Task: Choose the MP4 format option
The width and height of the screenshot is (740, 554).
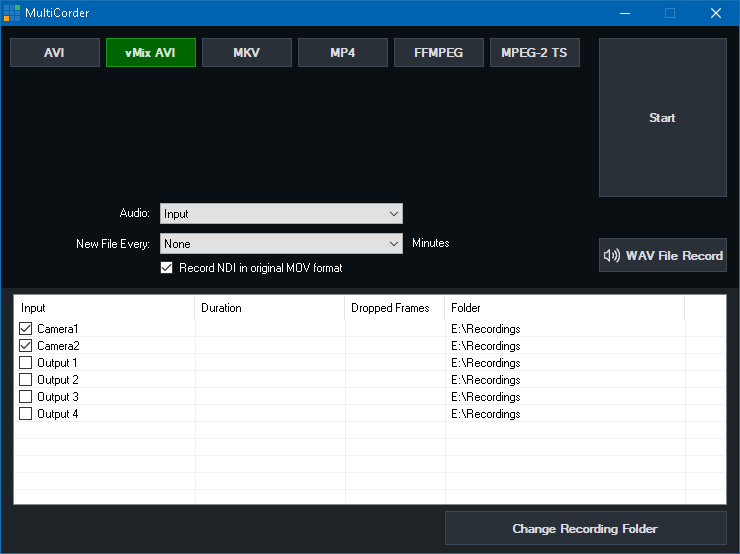Action: pos(343,53)
